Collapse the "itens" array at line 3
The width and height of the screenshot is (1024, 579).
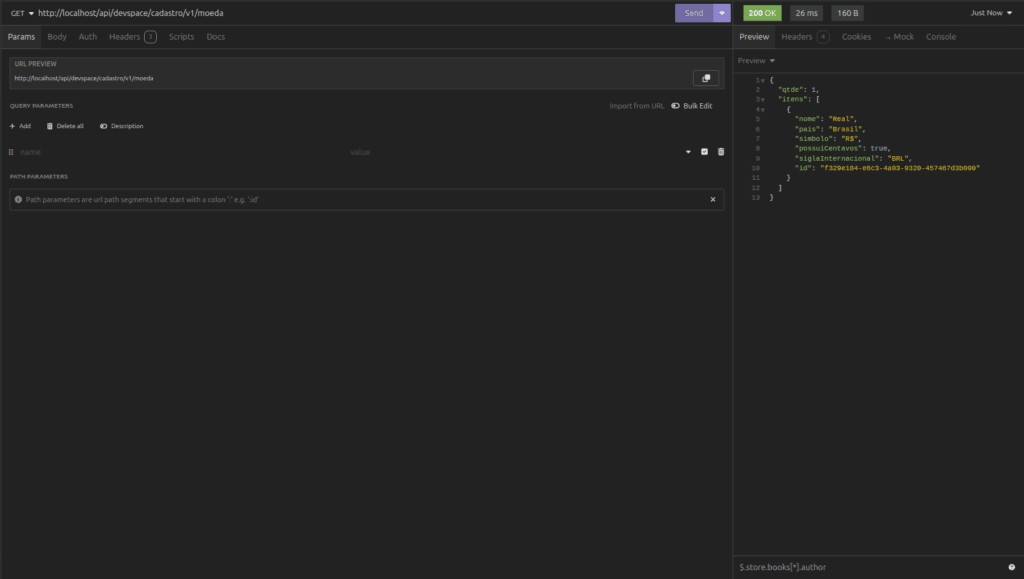pyautogui.click(x=762, y=100)
